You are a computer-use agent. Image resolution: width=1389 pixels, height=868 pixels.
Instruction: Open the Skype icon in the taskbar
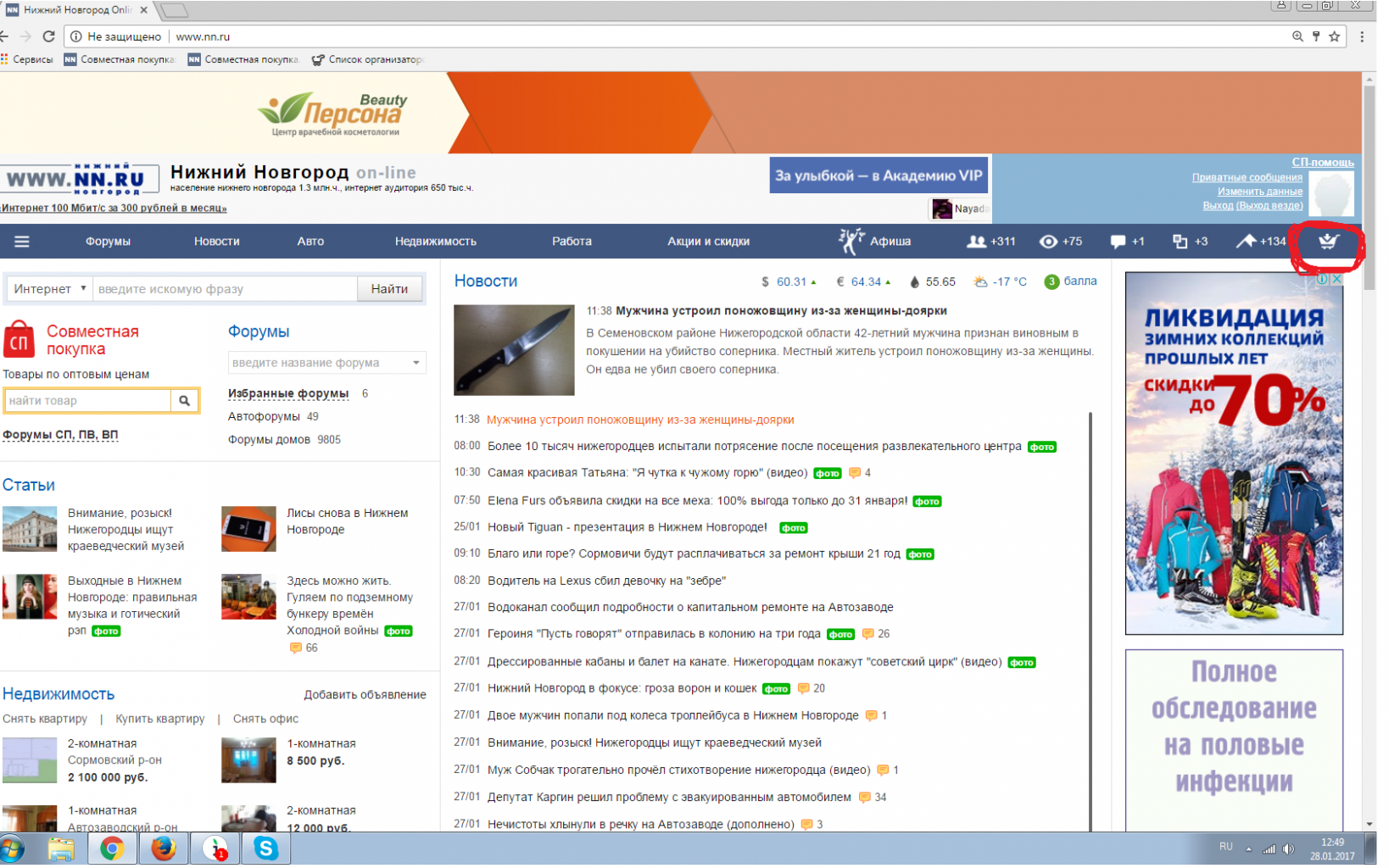coord(265,849)
